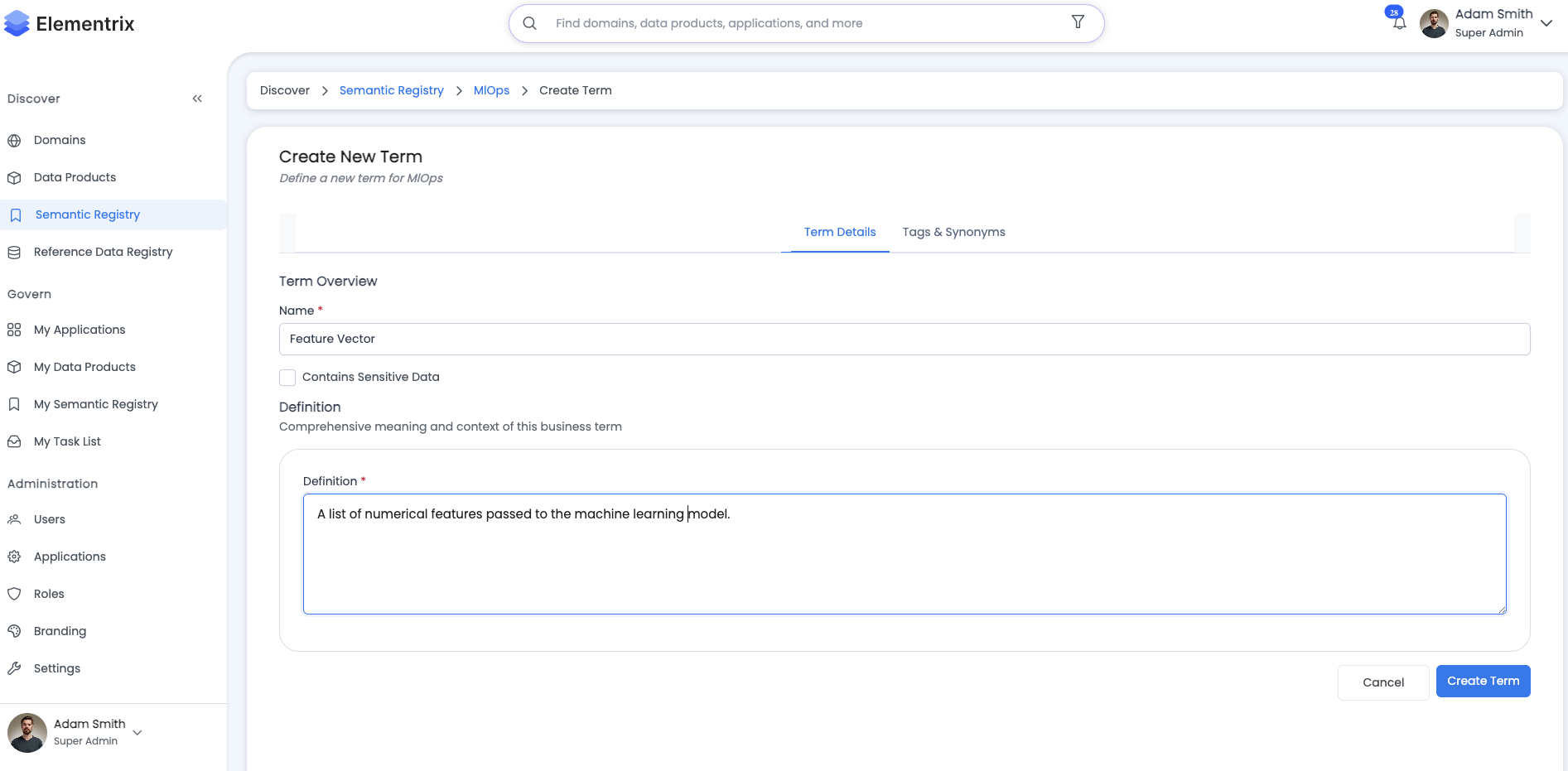
Task: Open Semantic Registry from the breadcrumb
Action: click(391, 90)
